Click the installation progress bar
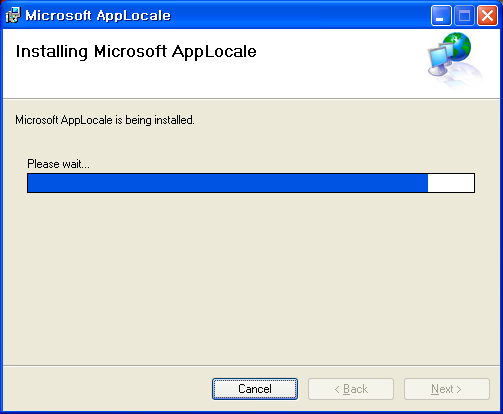 [251, 183]
